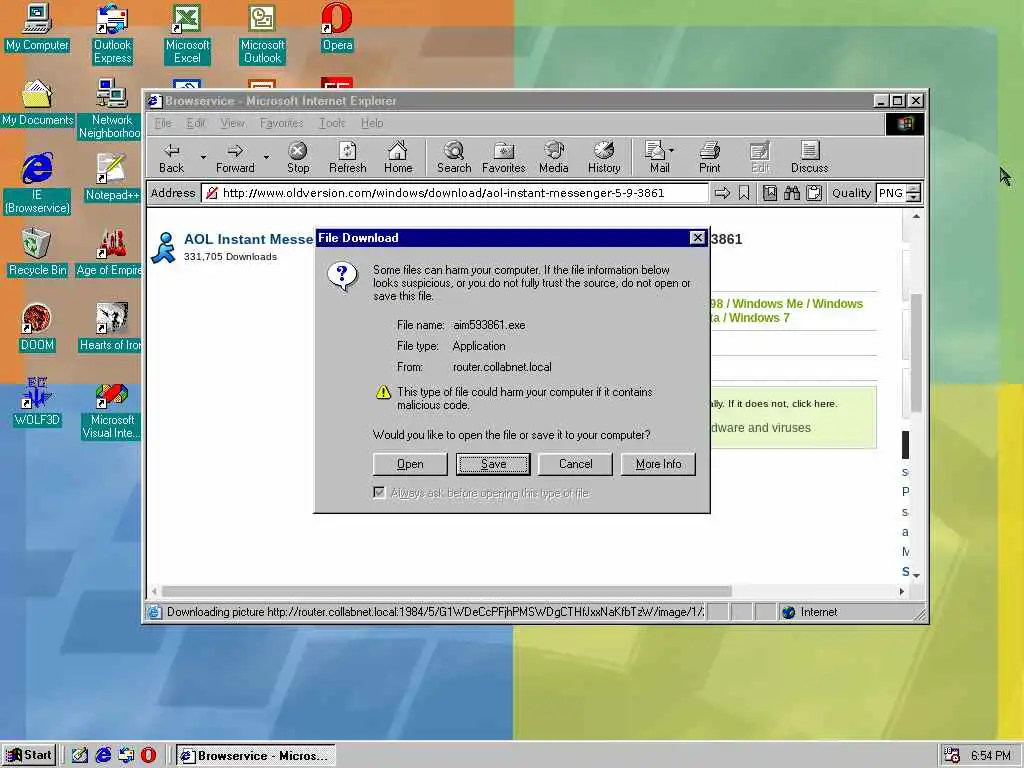Click the vertical scrollbar up arrow

coord(916,216)
